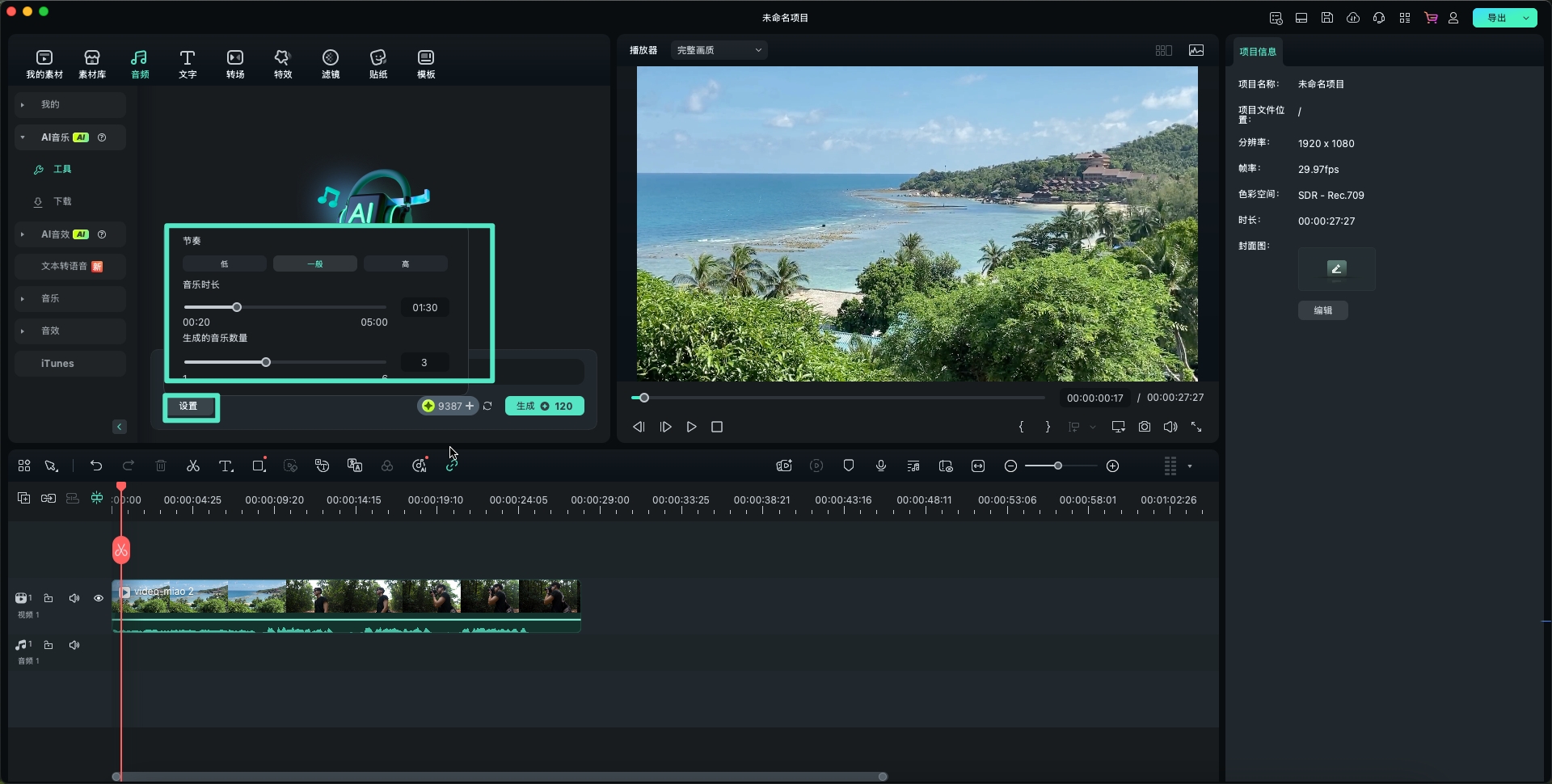Click the 生成的音乐数量 slider handle
Image resolution: width=1552 pixels, height=784 pixels.
pyautogui.click(x=266, y=362)
